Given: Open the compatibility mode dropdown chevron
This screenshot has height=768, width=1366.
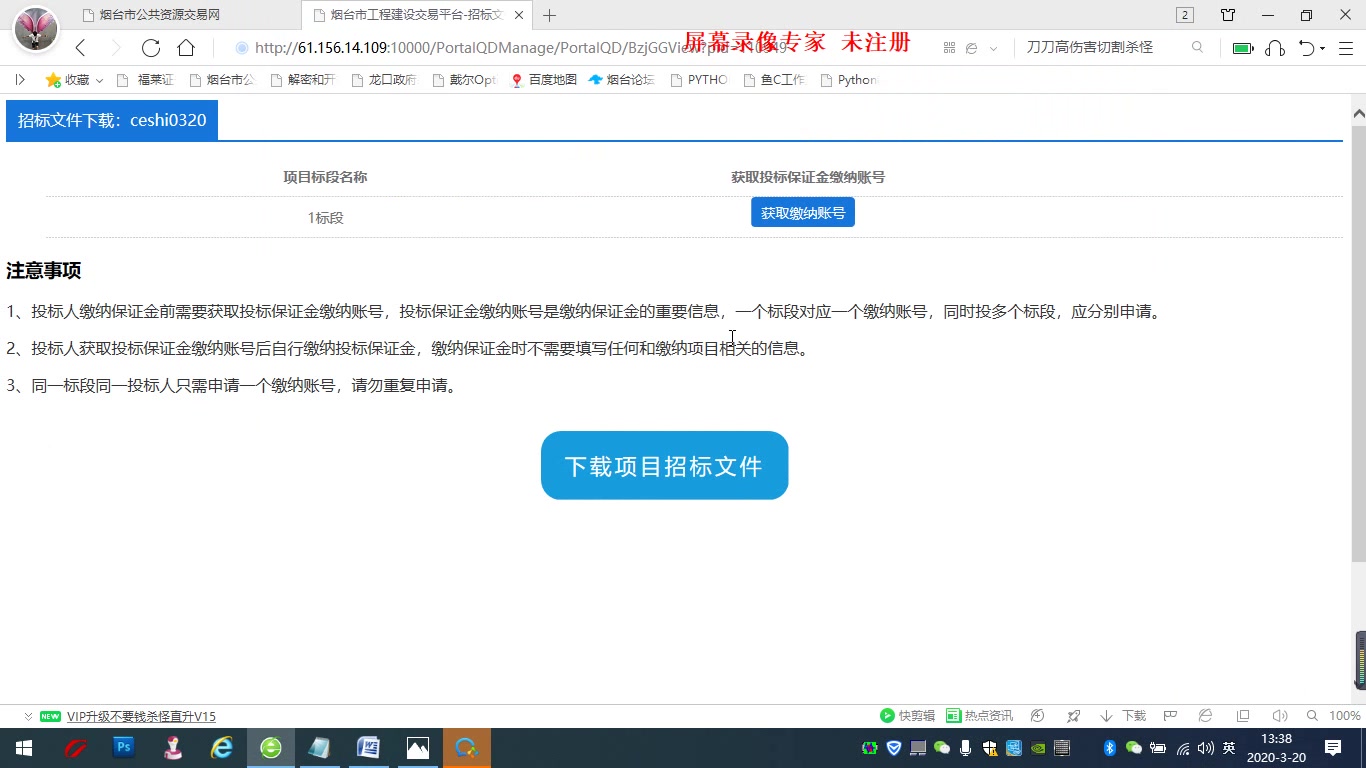Looking at the screenshot, I should pos(992,47).
